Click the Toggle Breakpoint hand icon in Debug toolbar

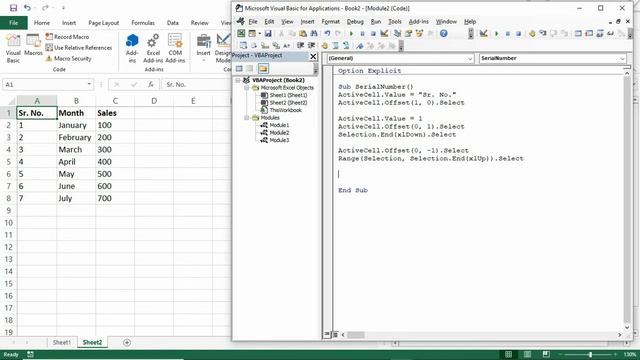tap(531, 33)
